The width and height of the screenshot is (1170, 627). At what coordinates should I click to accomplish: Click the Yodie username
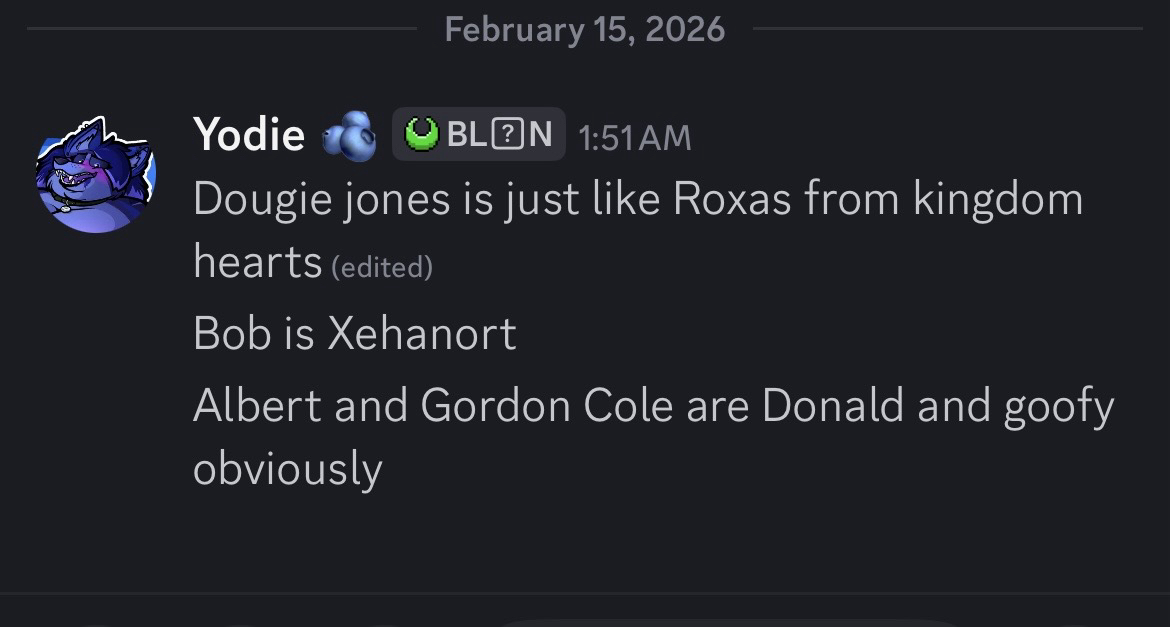coord(248,134)
